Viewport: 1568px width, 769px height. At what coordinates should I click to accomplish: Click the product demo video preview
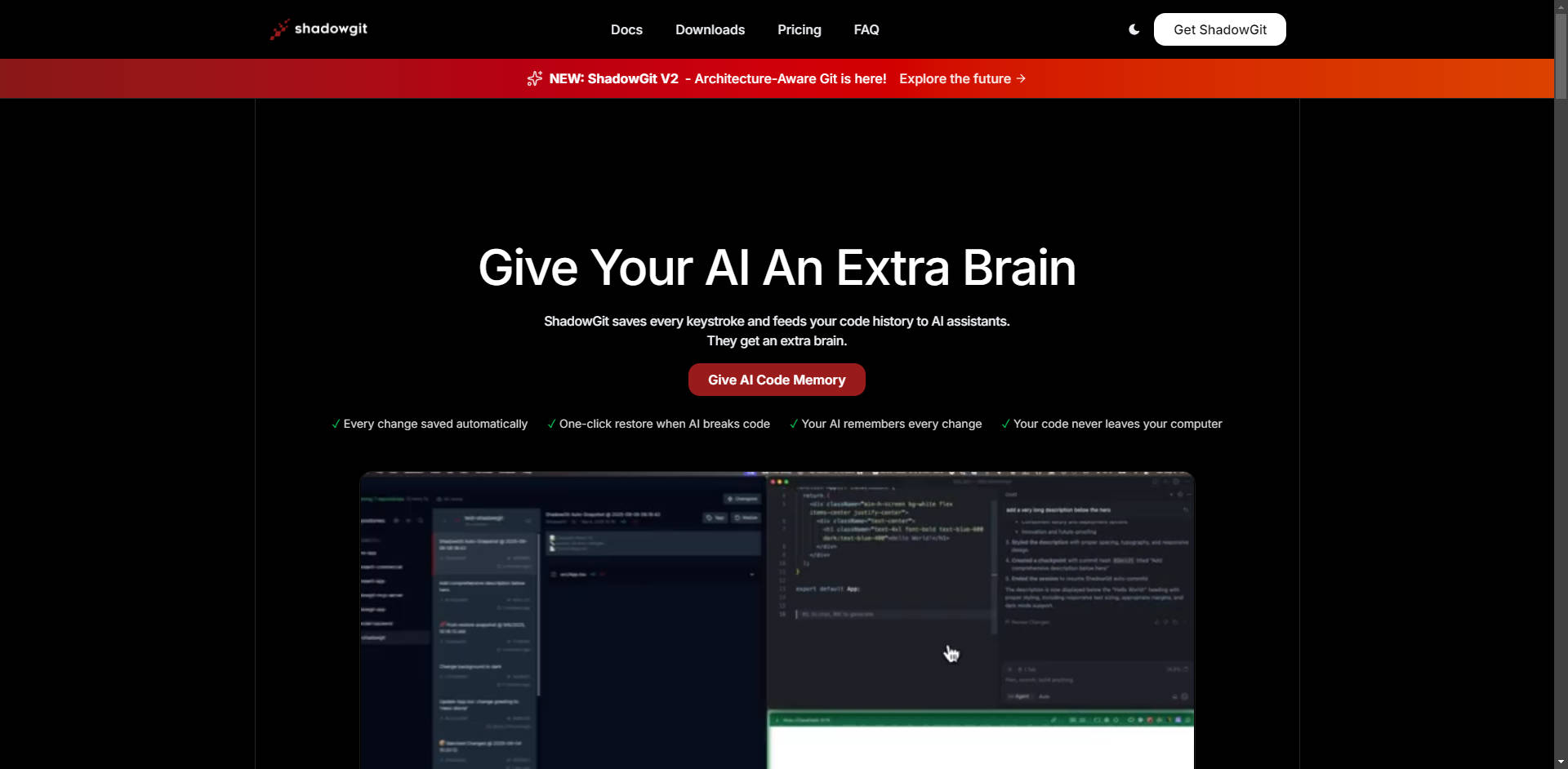point(776,620)
